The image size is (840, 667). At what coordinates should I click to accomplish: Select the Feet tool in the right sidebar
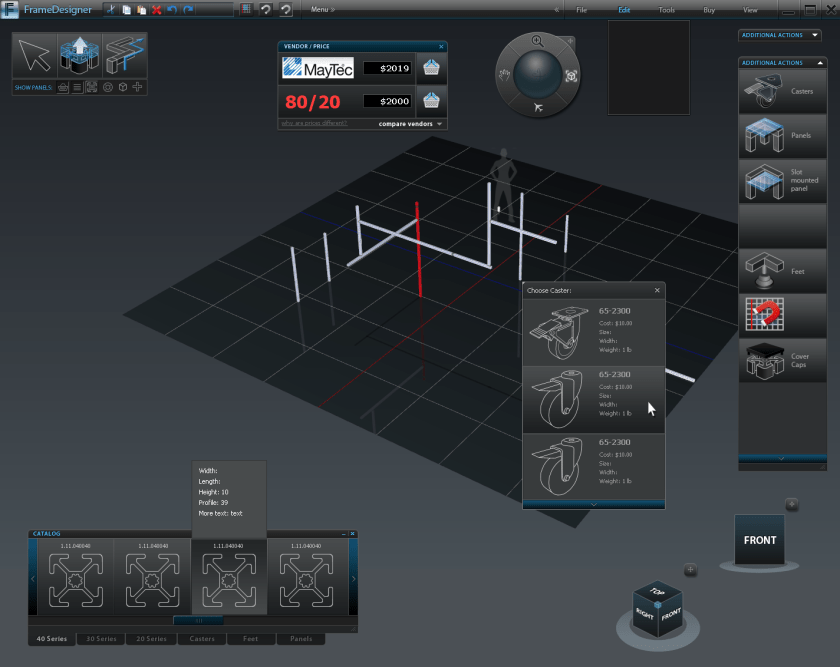point(782,270)
